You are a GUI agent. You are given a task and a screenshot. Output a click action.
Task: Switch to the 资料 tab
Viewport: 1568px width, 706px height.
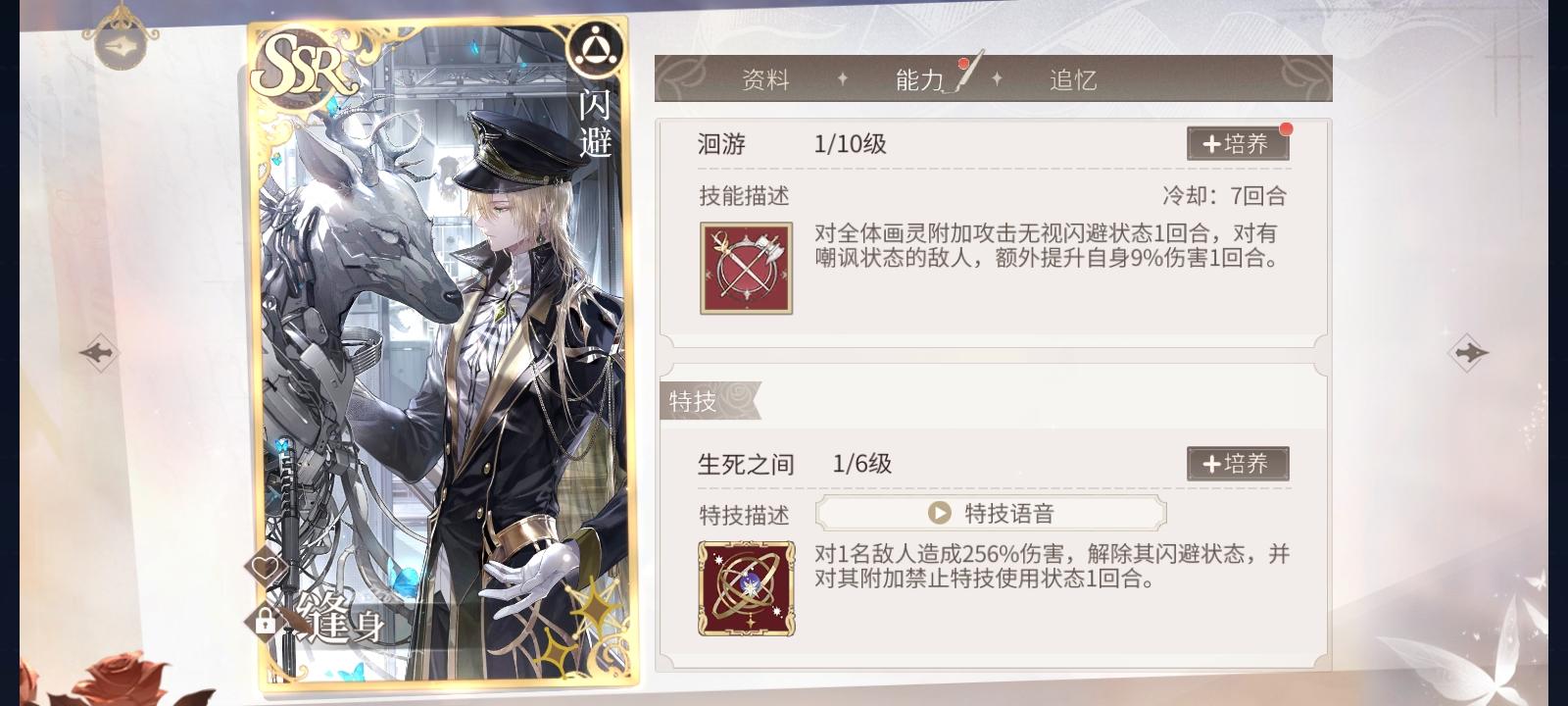tap(765, 79)
